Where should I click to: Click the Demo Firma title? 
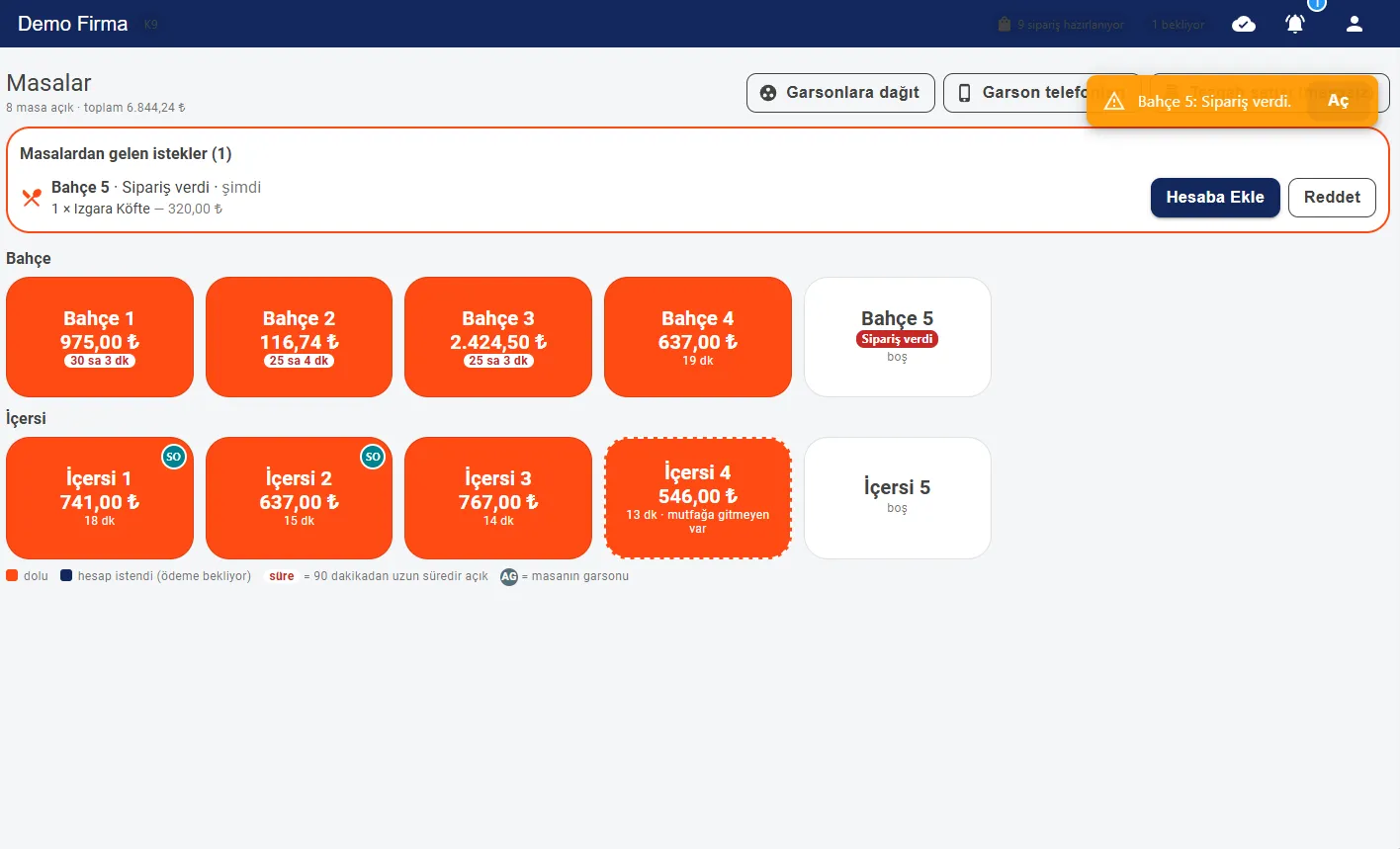[x=73, y=24]
